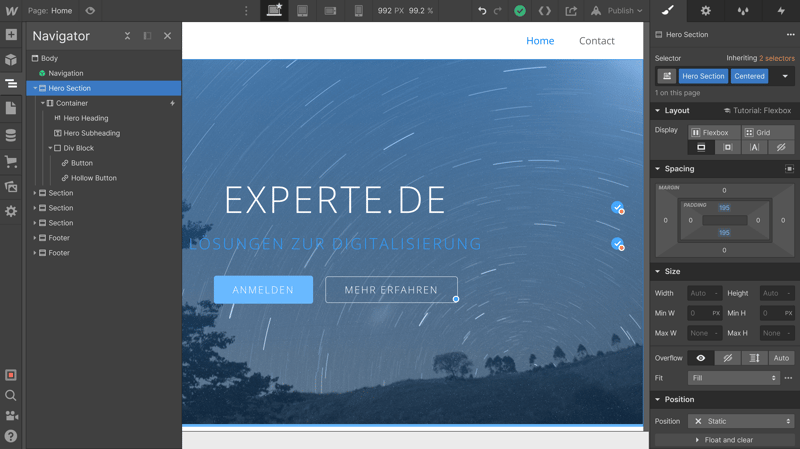
Task: Click the ANMELDEN button on canvas
Action: point(263,290)
